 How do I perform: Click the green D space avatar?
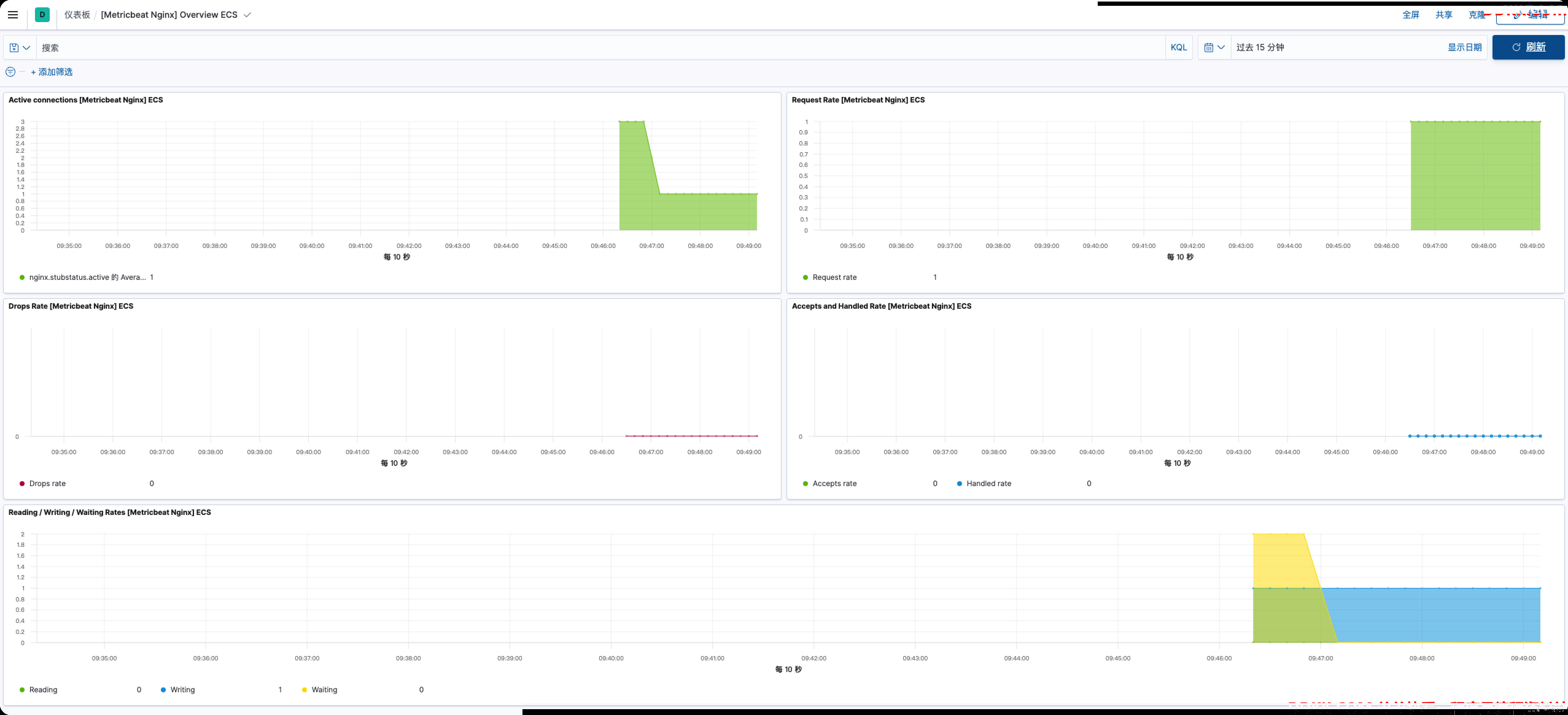tap(42, 15)
